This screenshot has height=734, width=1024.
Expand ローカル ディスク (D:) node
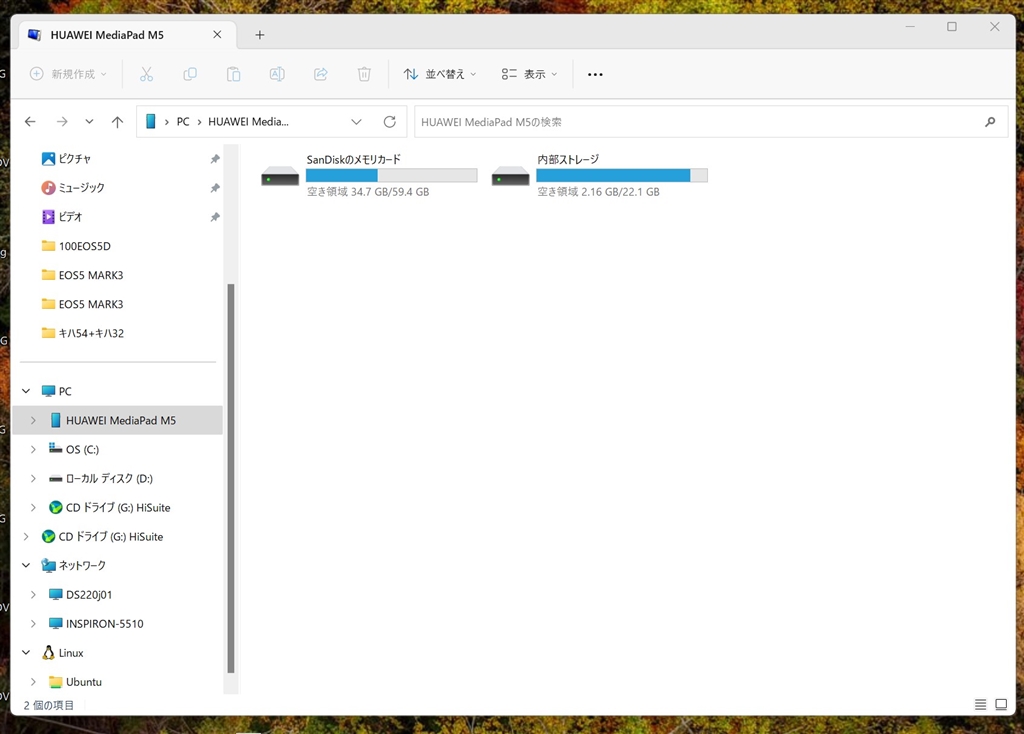click(33, 479)
